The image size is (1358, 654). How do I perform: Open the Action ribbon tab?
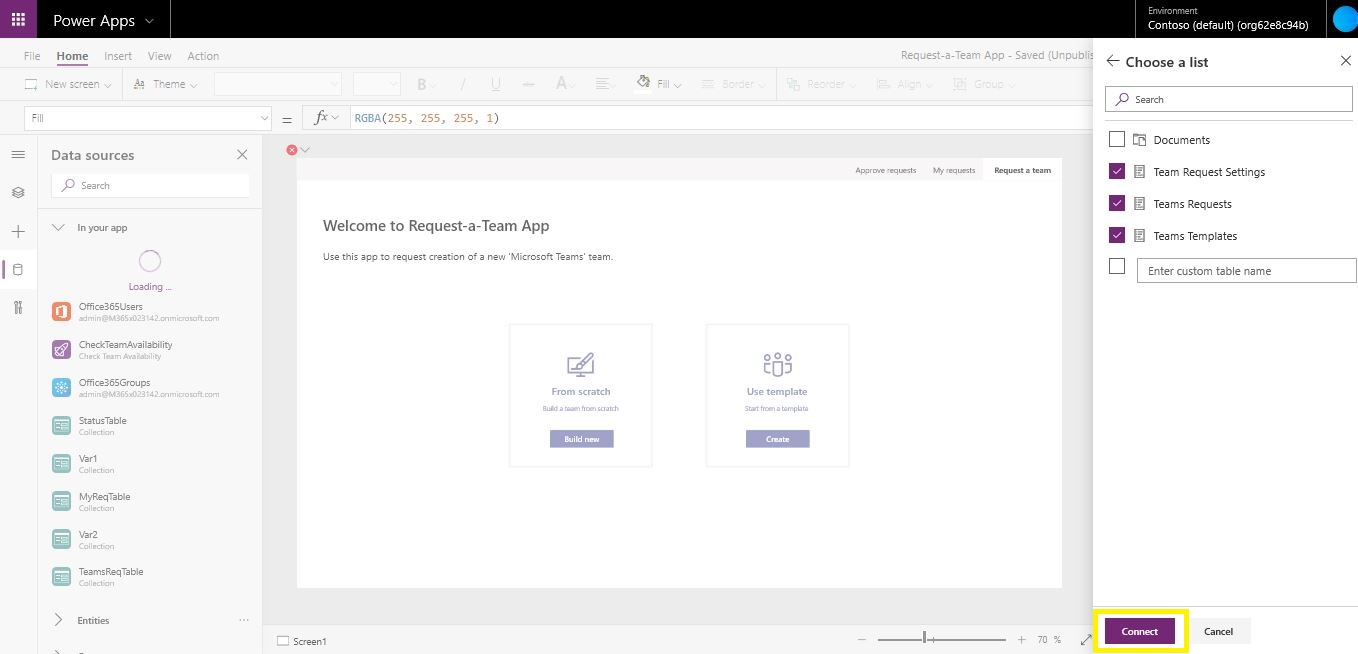pos(203,56)
